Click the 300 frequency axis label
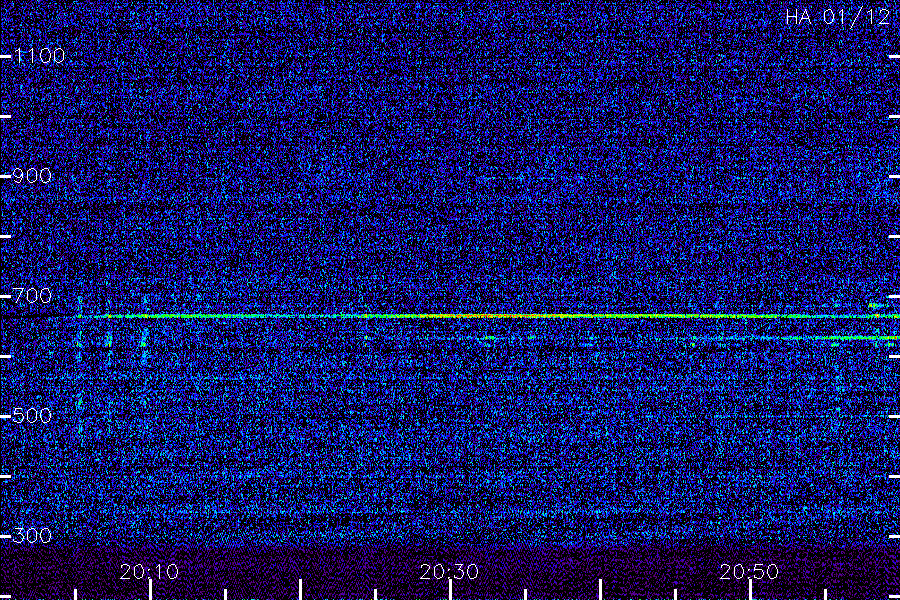 pos(32,536)
